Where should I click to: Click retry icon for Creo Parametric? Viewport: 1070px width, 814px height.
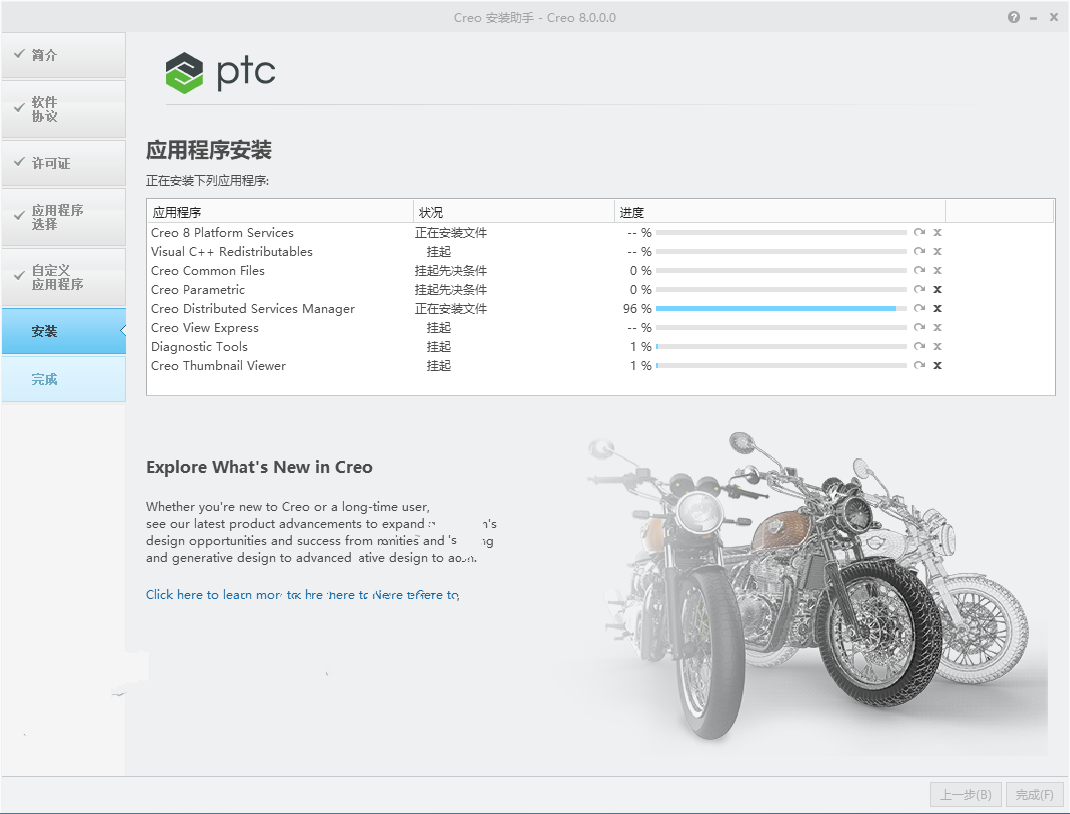pos(919,289)
